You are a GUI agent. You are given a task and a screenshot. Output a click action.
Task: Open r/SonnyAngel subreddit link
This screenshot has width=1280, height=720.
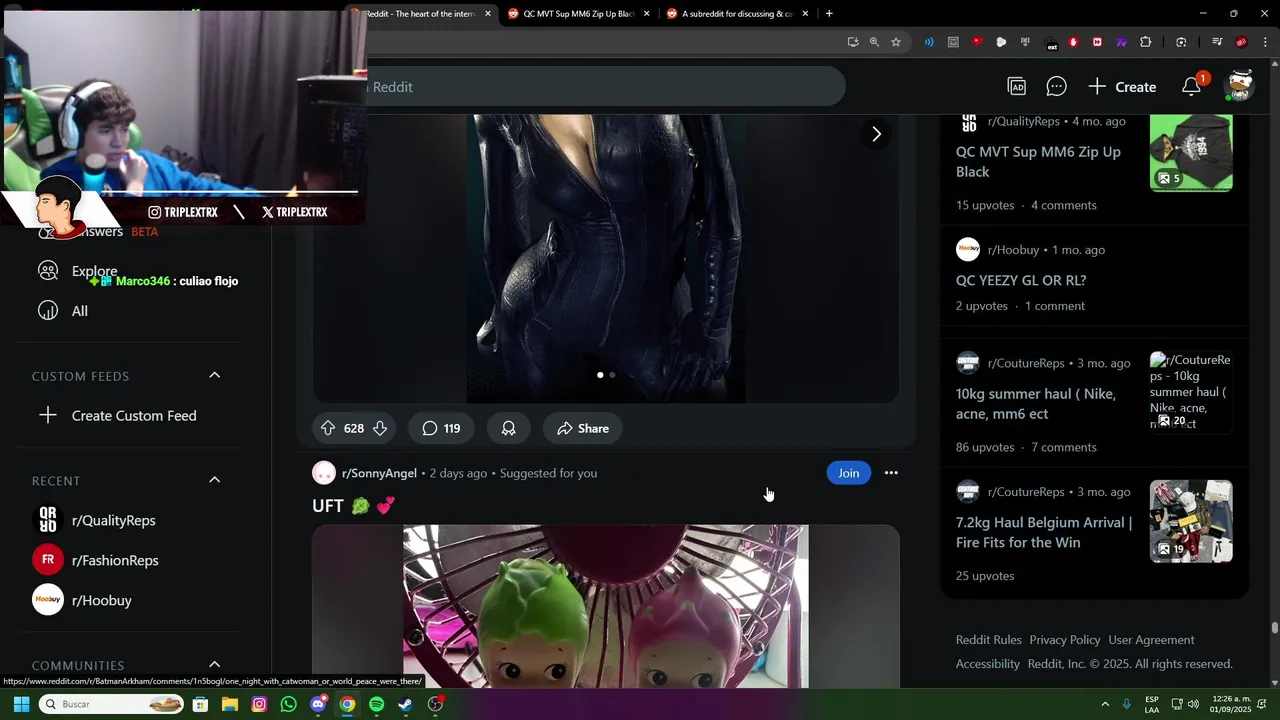(x=379, y=473)
